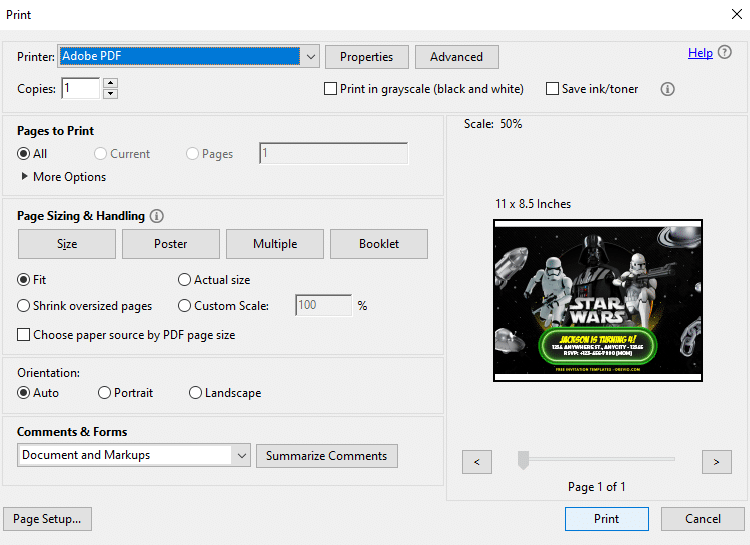Choose the Actual size radio option
The width and height of the screenshot is (750, 545).
click(x=184, y=279)
